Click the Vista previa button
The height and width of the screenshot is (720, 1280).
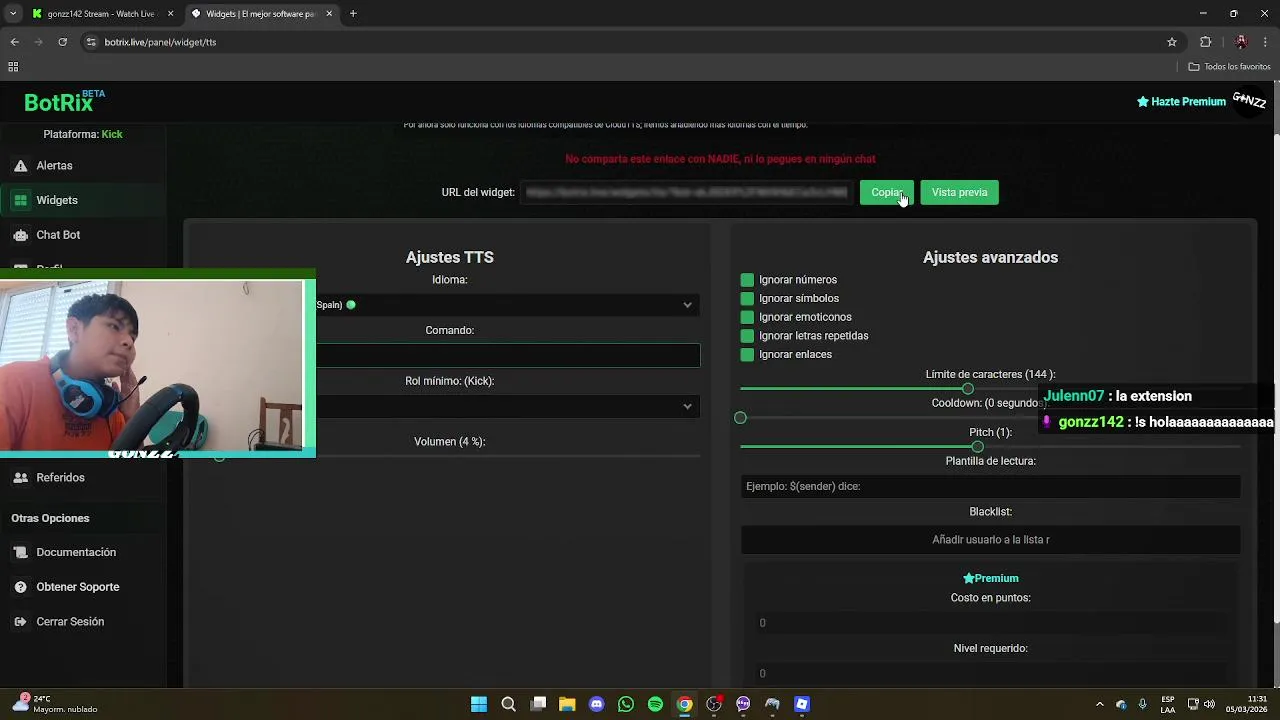959,193
